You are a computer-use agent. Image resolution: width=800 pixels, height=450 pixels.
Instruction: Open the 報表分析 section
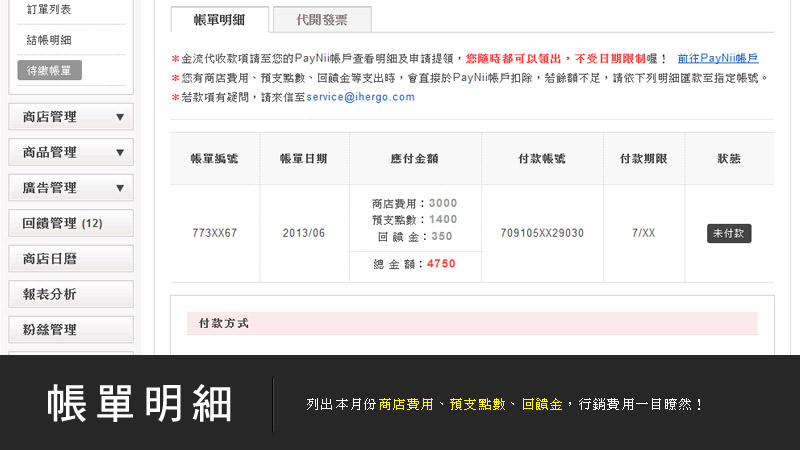[x=70, y=294]
